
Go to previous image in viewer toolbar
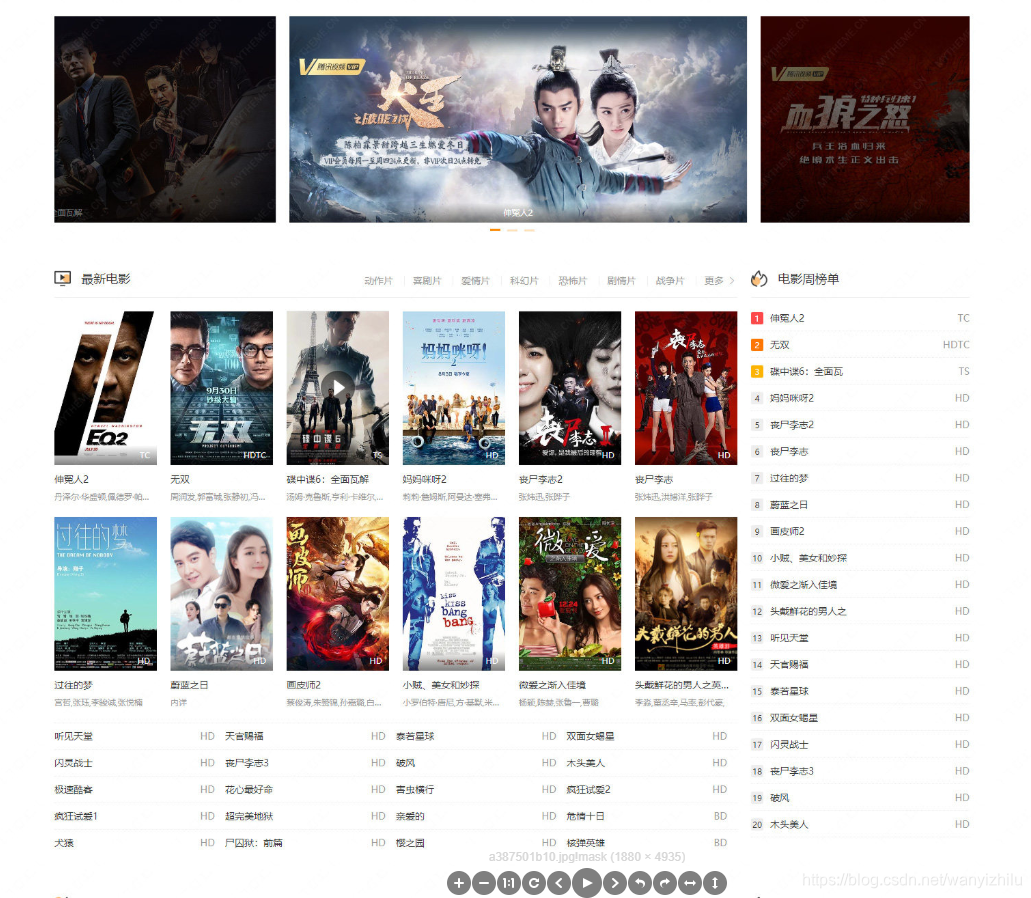click(x=559, y=883)
